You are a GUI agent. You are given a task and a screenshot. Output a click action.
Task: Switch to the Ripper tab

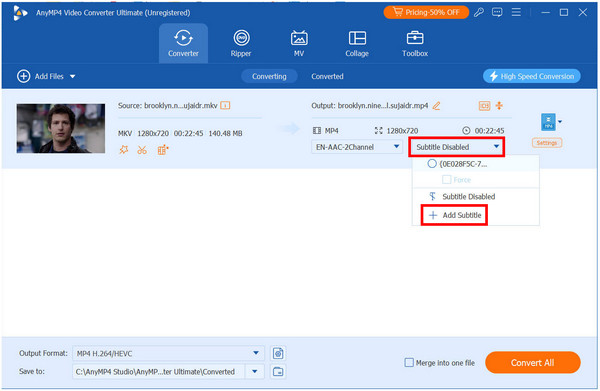[241, 43]
